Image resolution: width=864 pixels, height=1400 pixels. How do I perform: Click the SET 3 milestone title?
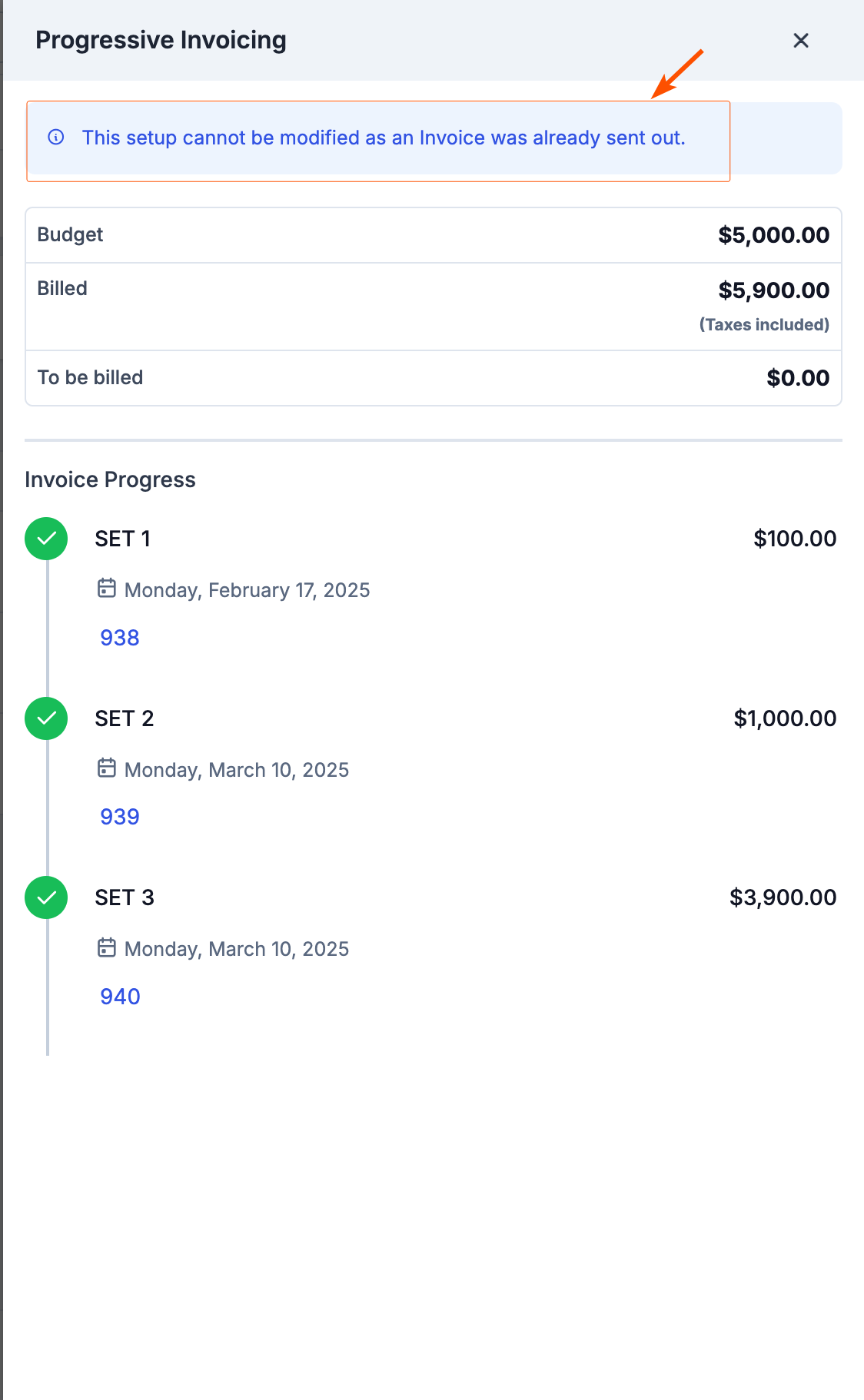point(125,897)
